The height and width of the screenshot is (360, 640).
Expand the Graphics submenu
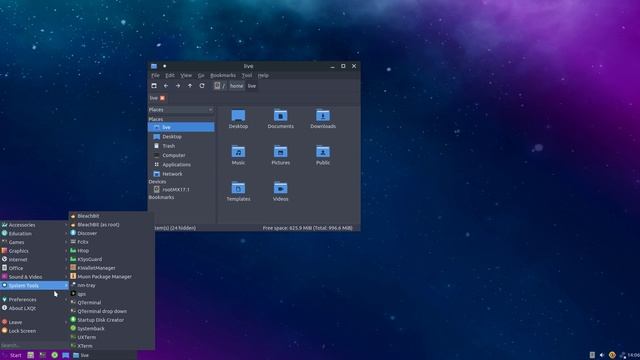34,251
